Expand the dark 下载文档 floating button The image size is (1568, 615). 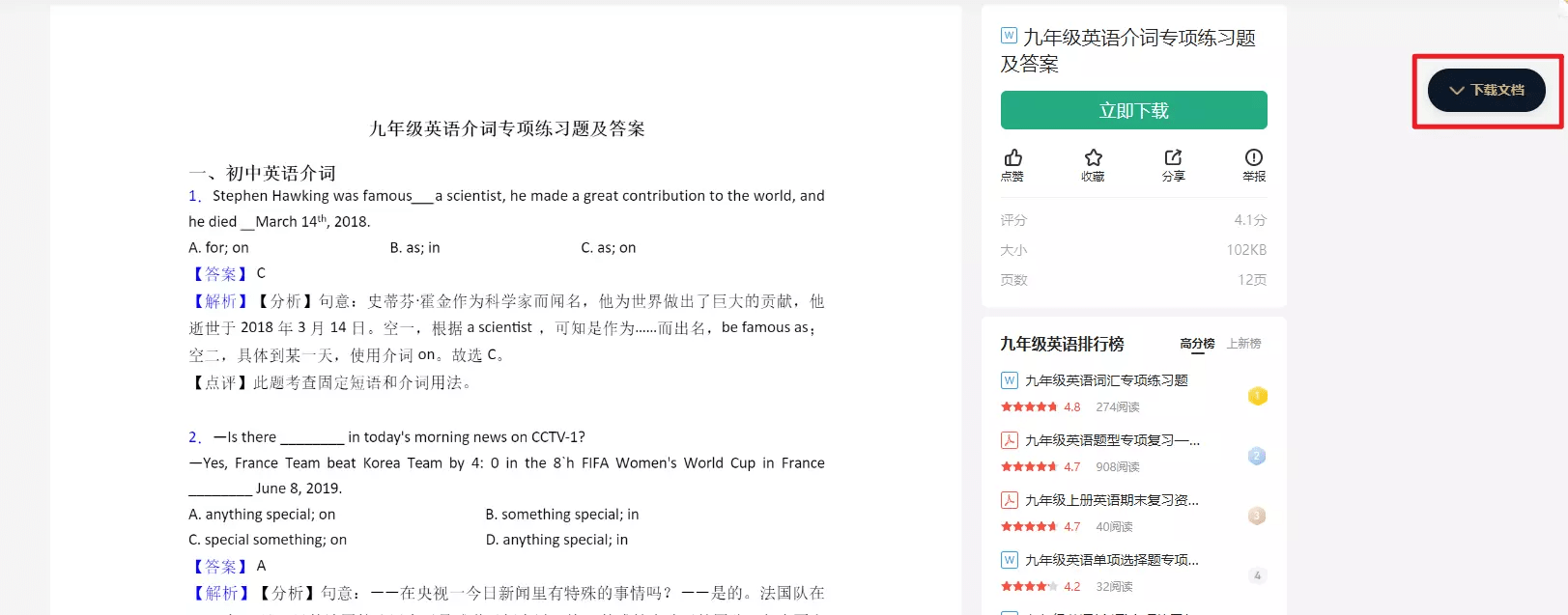pos(1486,91)
